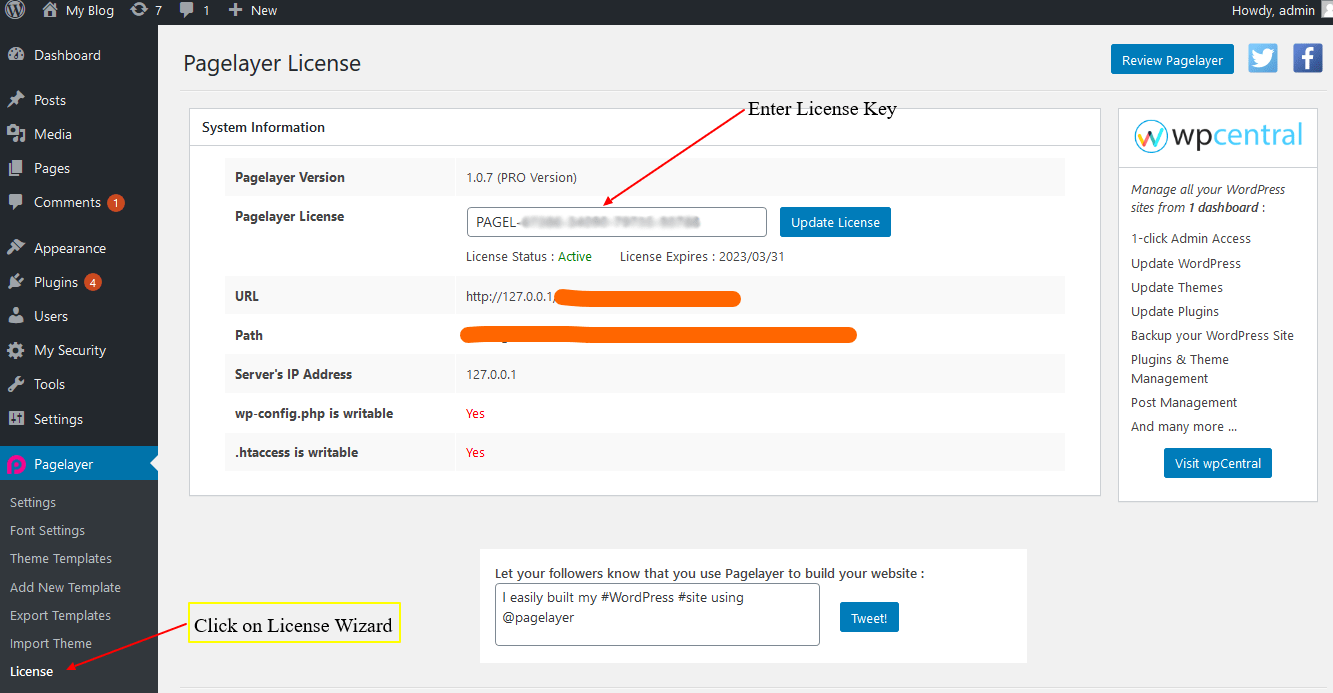Screen dimensions: 1333x693
Task: Click into the Pagelayer License key field
Action: 616,222
